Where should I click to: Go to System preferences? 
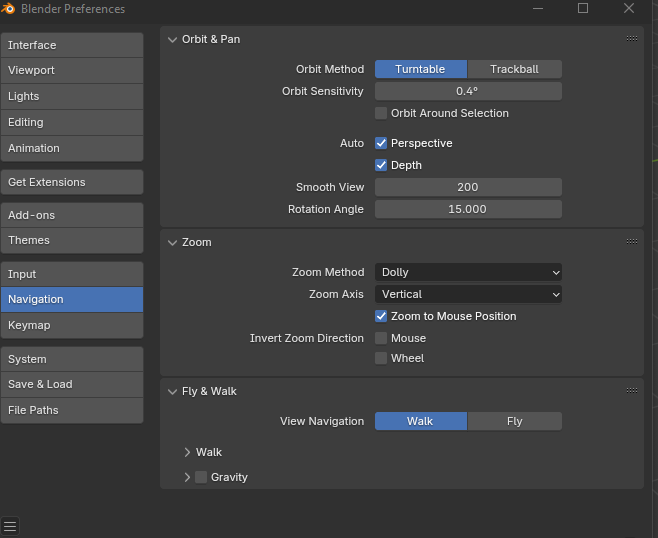(72, 359)
